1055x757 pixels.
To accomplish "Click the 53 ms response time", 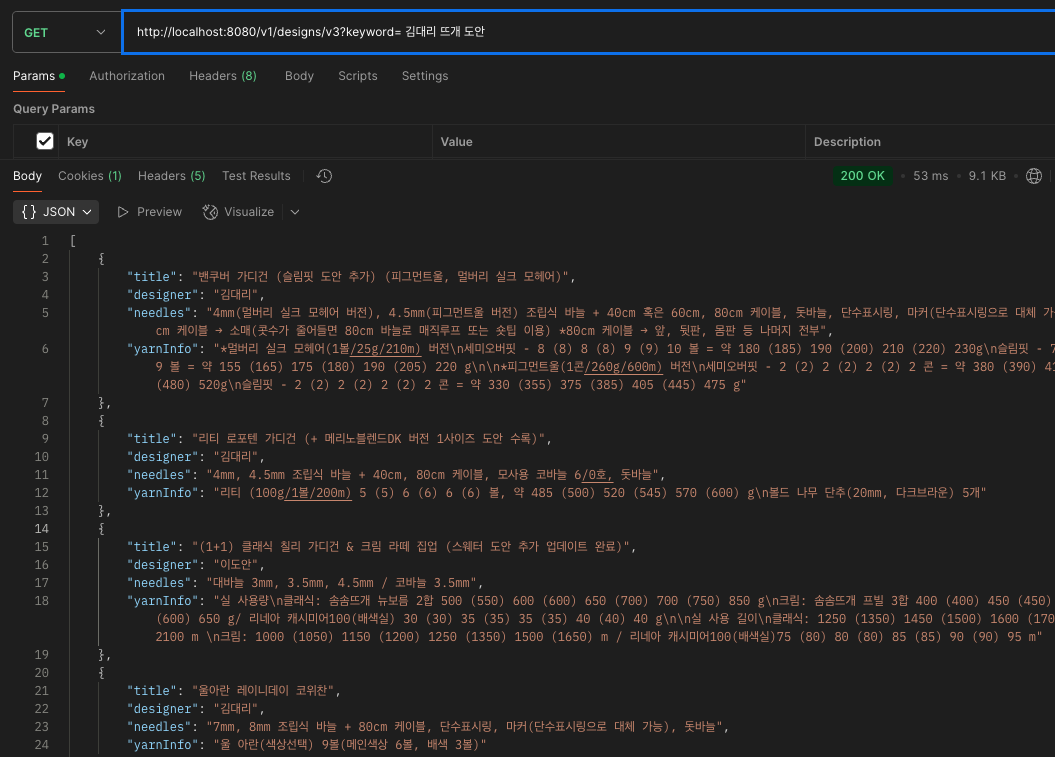I will (x=931, y=176).
